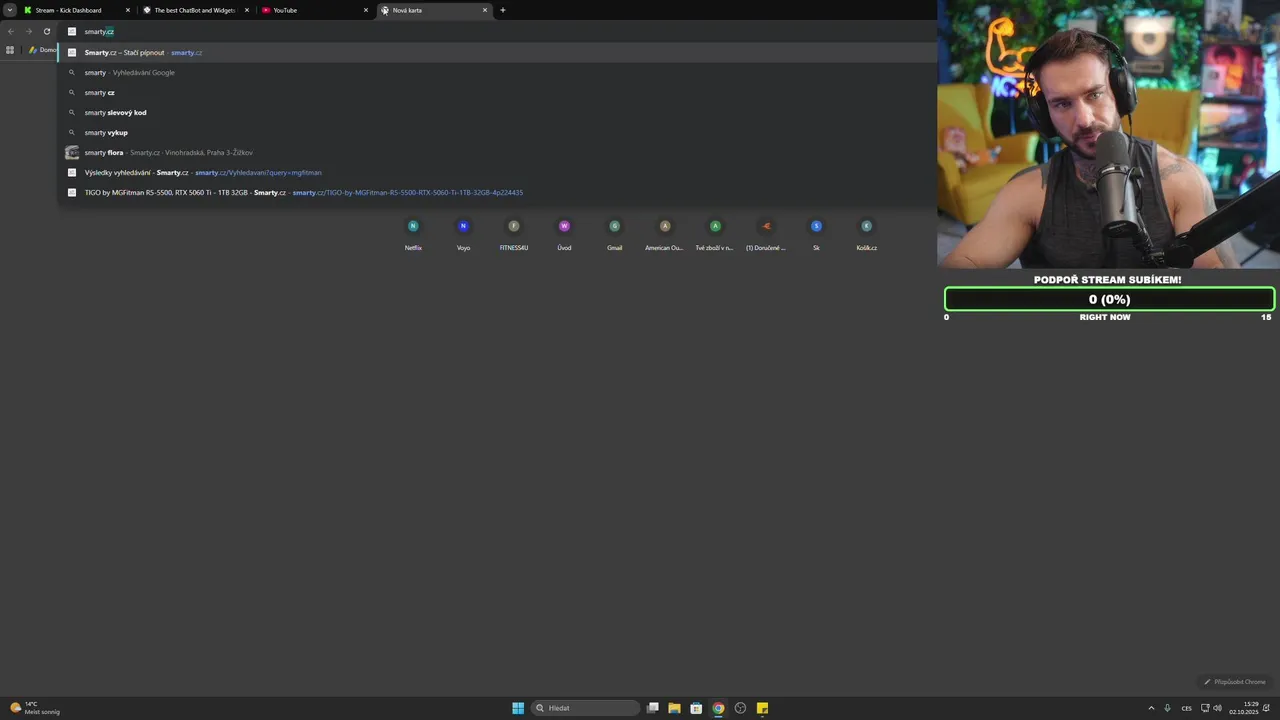Open a new tab with plus button

tap(503, 10)
